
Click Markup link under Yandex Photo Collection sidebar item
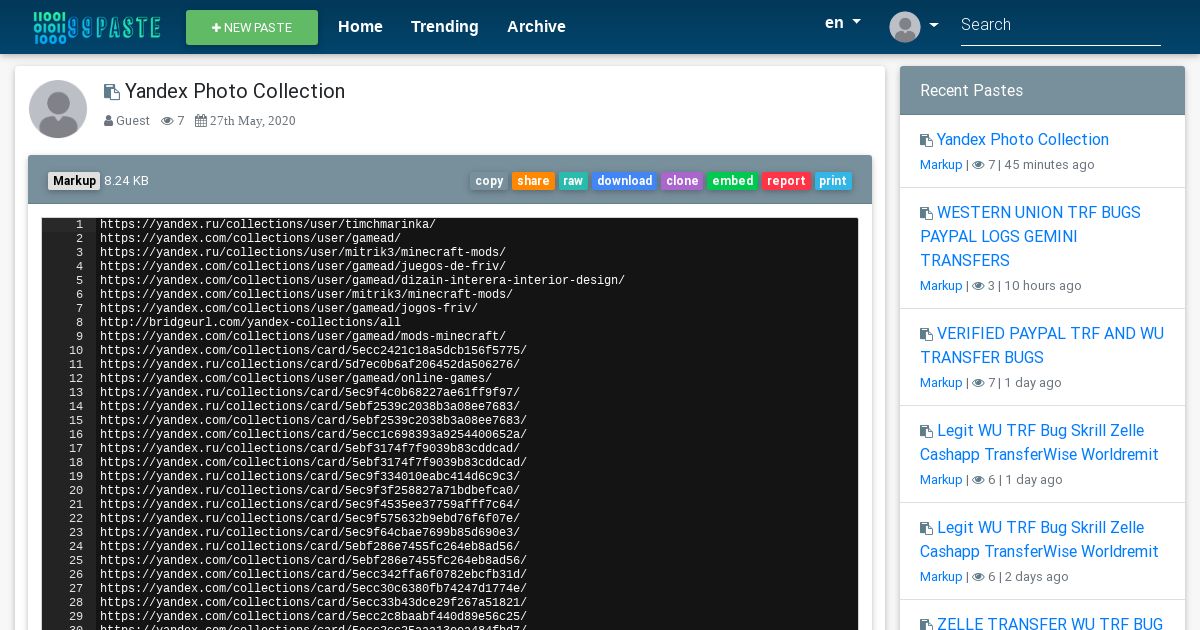click(941, 165)
